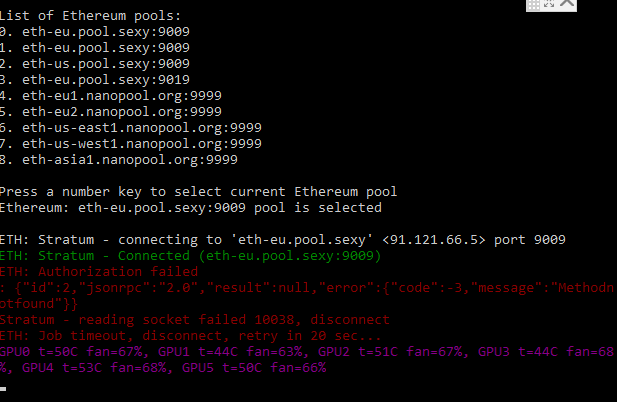The image size is (618, 402).
Task: Select the eth-us-east1.nanopool.org:9999 line
Action: [131, 128]
